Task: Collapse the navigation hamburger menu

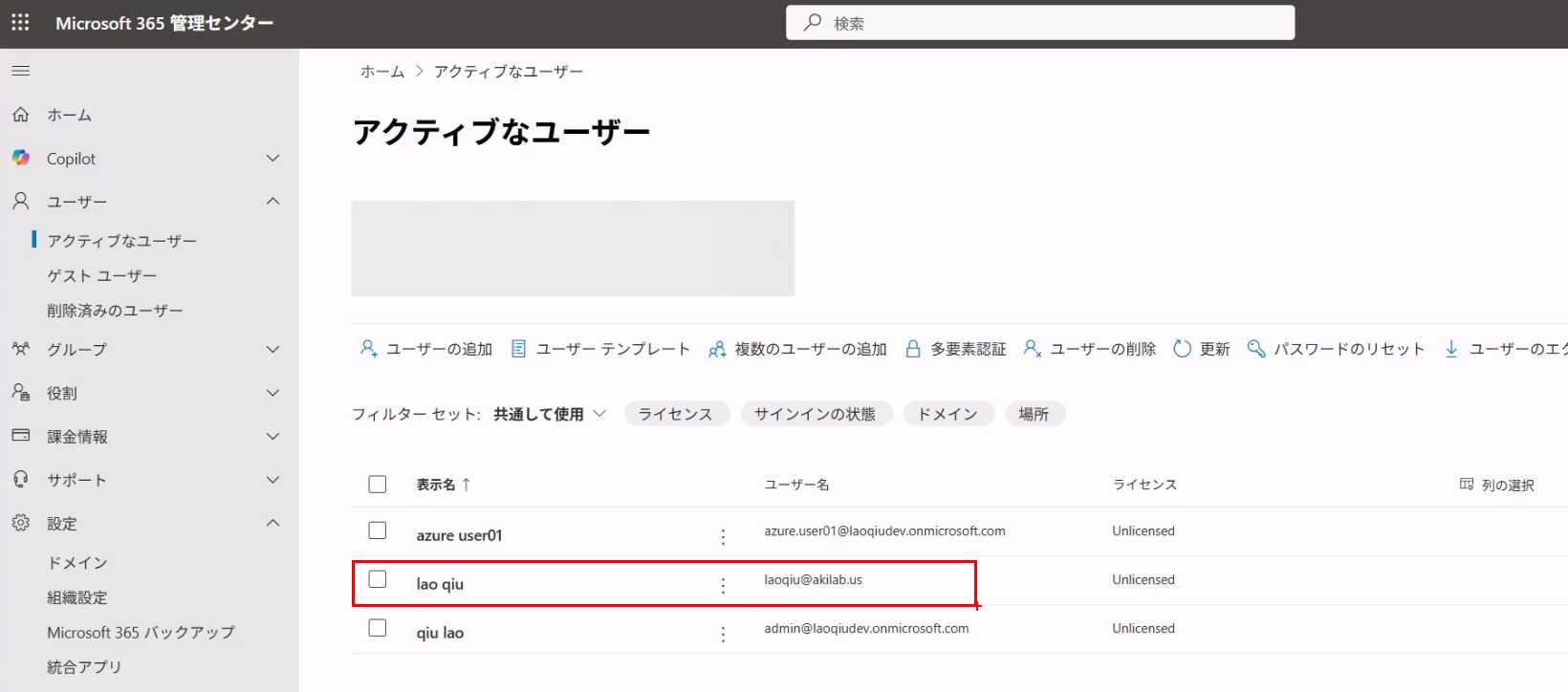Action: 20,71
